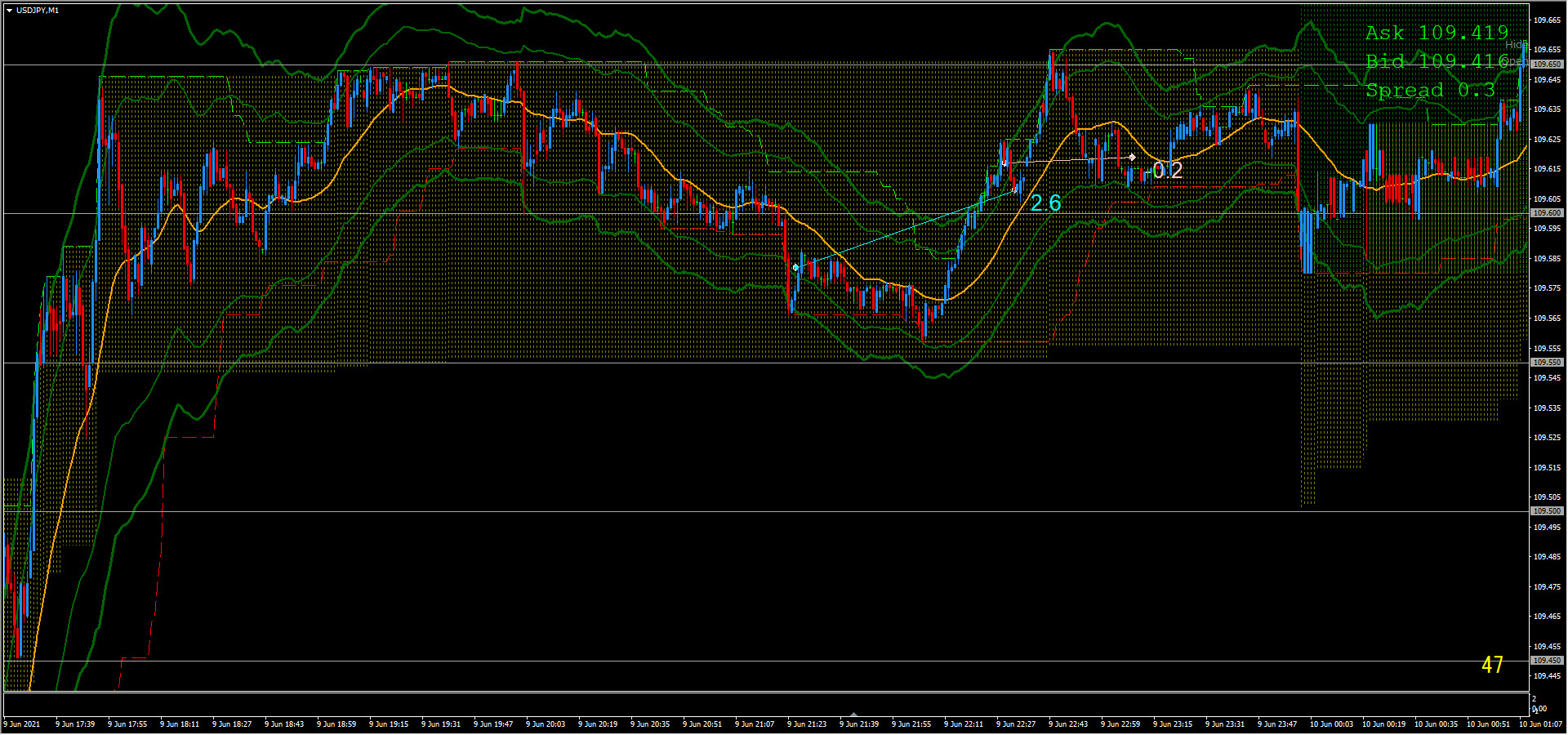Click the 9 Jun 2021 date label
This screenshot has width=1568, height=735.
pyautogui.click(x=21, y=724)
